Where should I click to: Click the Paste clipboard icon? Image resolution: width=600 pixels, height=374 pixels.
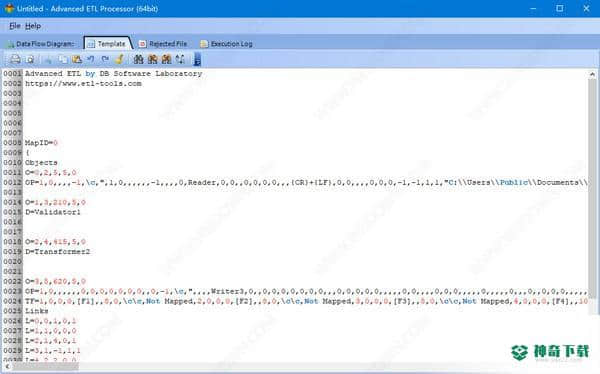(x=77, y=59)
